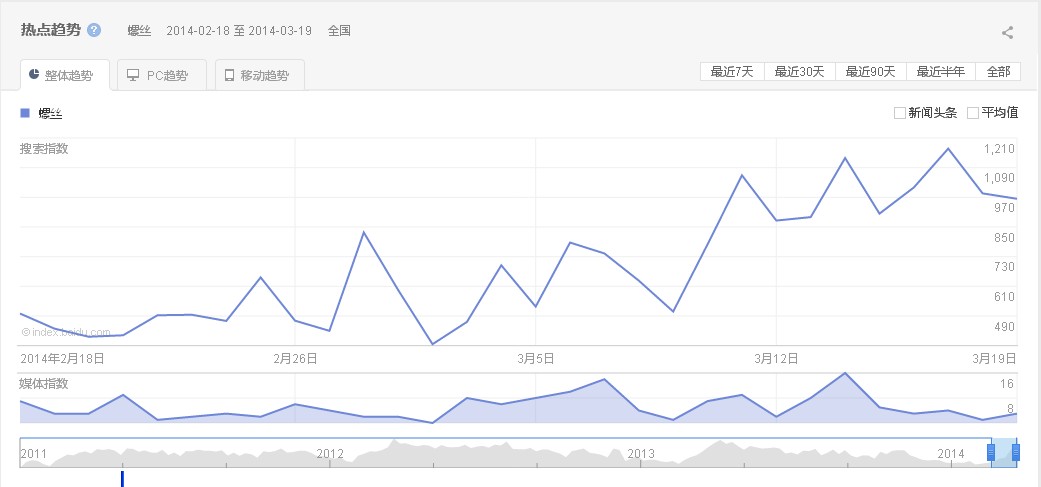Click the 850 y-axis value
The image size is (1041, 487).
(x=1005, y=238)
